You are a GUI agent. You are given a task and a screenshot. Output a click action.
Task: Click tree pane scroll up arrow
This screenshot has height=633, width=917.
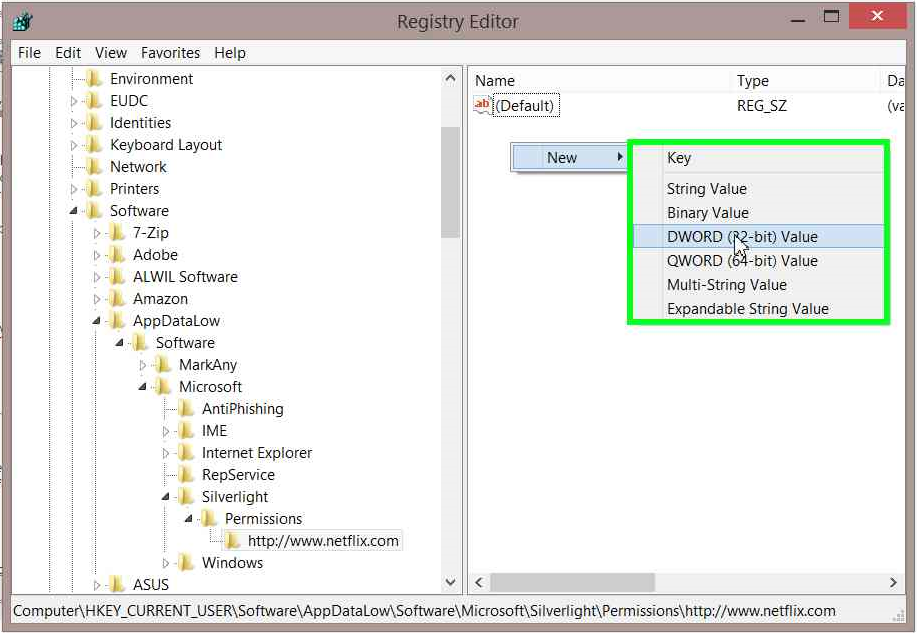pos(450,78)
